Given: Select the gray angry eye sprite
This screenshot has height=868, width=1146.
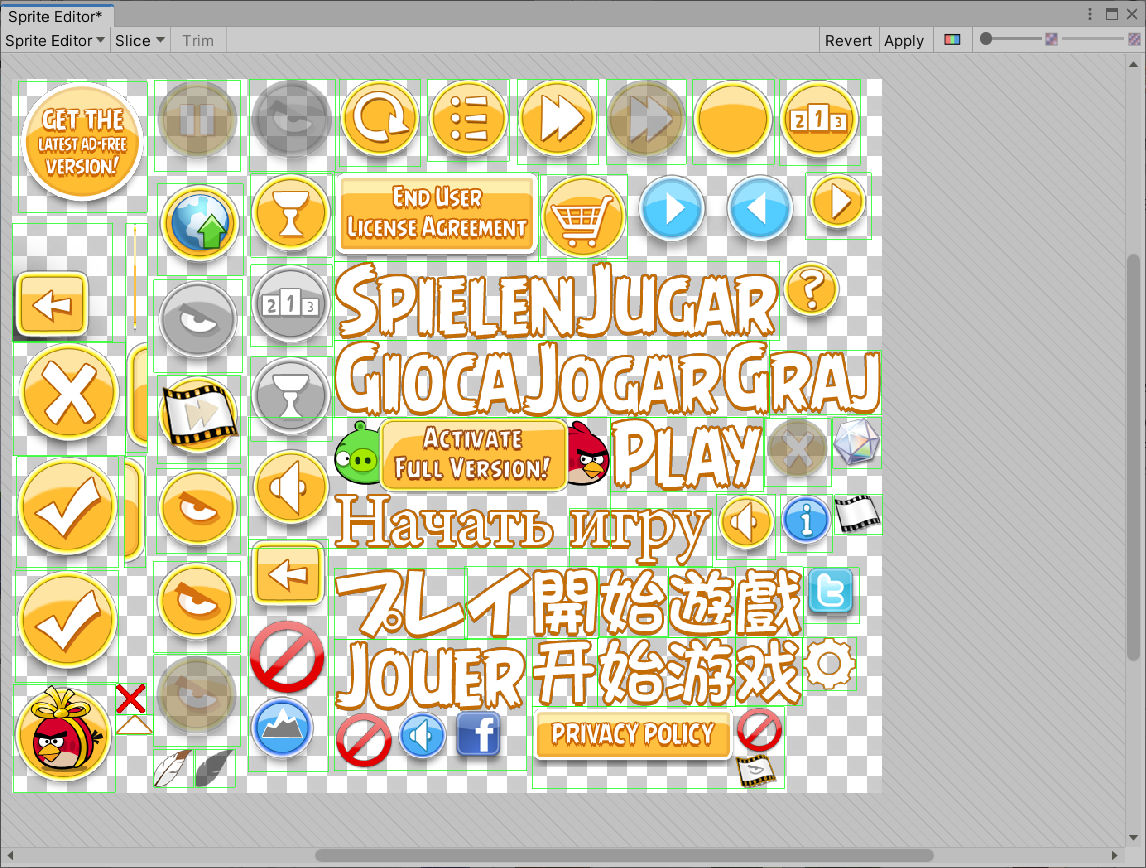Looking at the screenshot, I should [x=197, y=319].
